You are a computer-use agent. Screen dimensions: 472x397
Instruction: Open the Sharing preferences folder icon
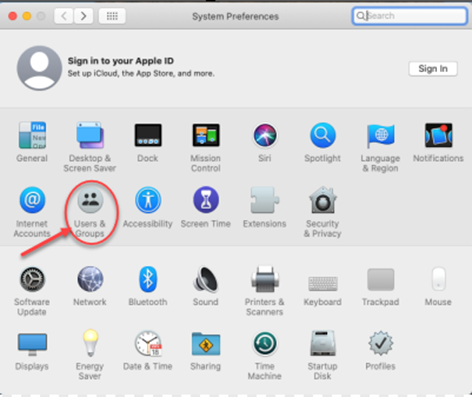(x=206, y=344)
